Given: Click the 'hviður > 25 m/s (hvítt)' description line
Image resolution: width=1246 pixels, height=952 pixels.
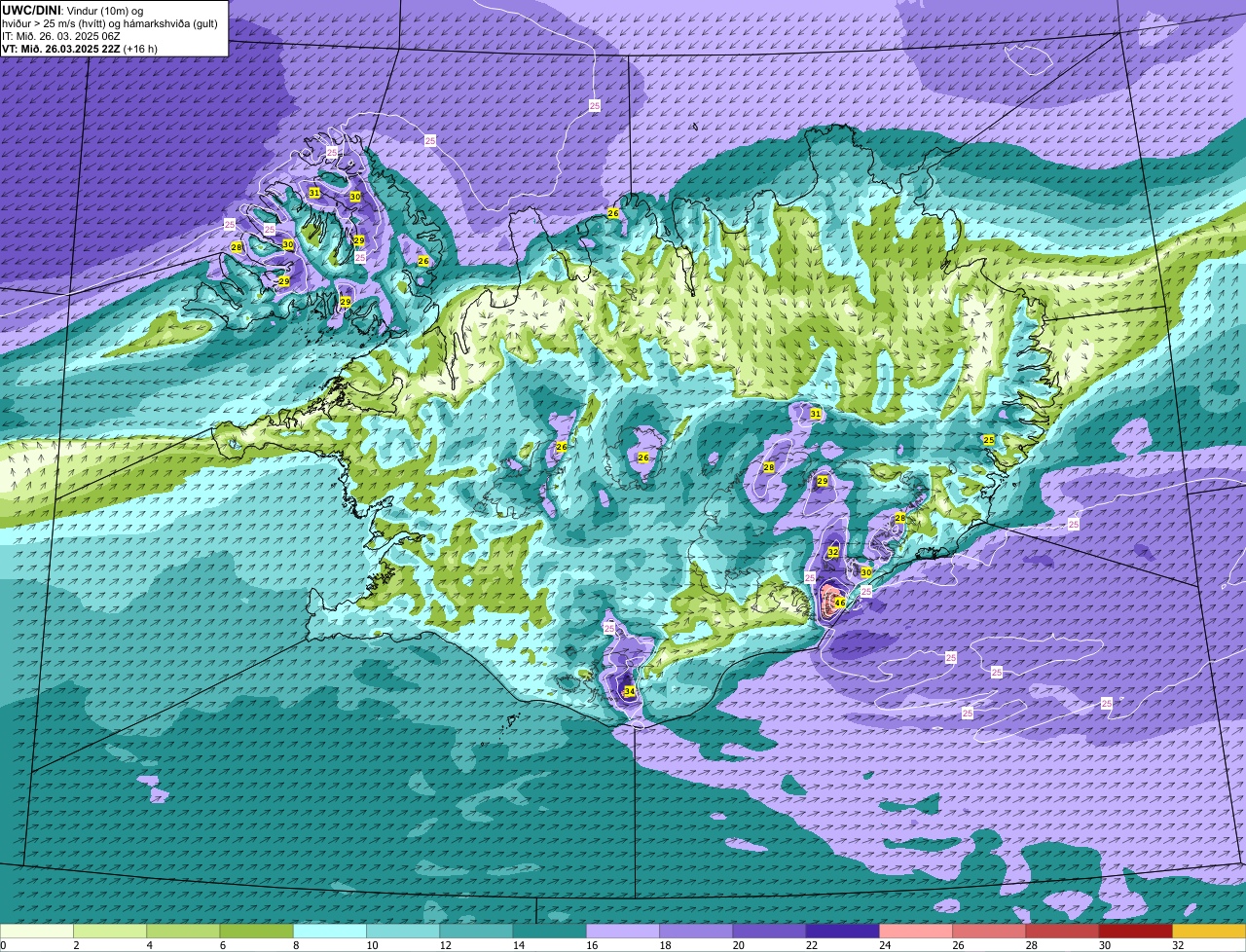Looking at the screenshot, I should pos(110,23).
